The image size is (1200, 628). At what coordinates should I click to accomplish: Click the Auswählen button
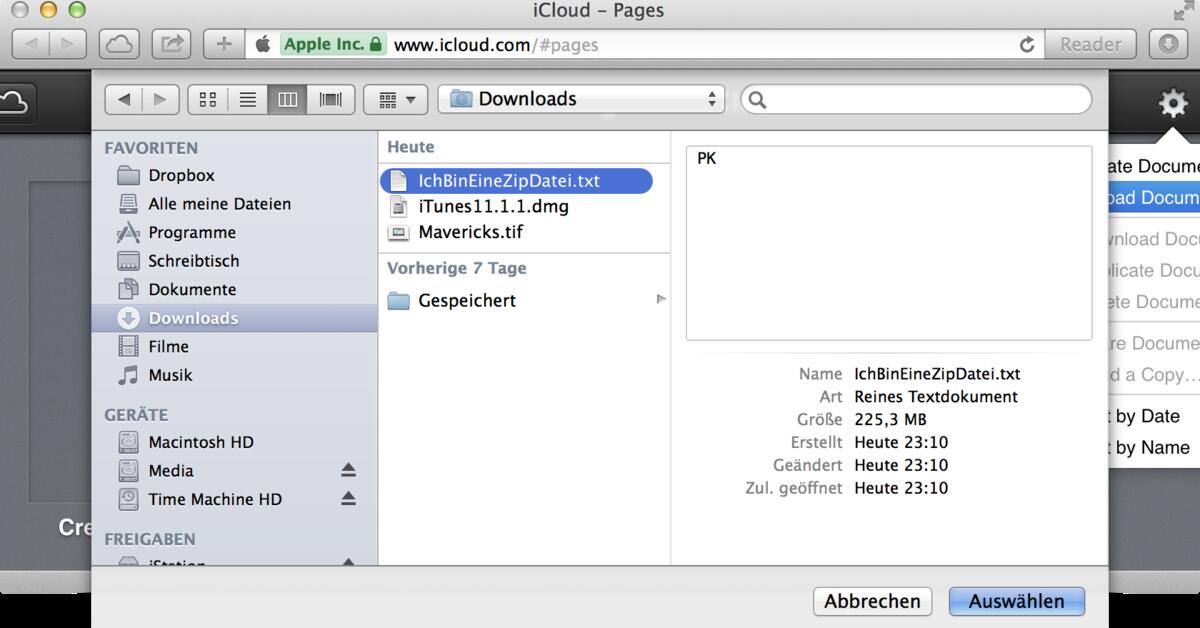tap(1017, 601)
